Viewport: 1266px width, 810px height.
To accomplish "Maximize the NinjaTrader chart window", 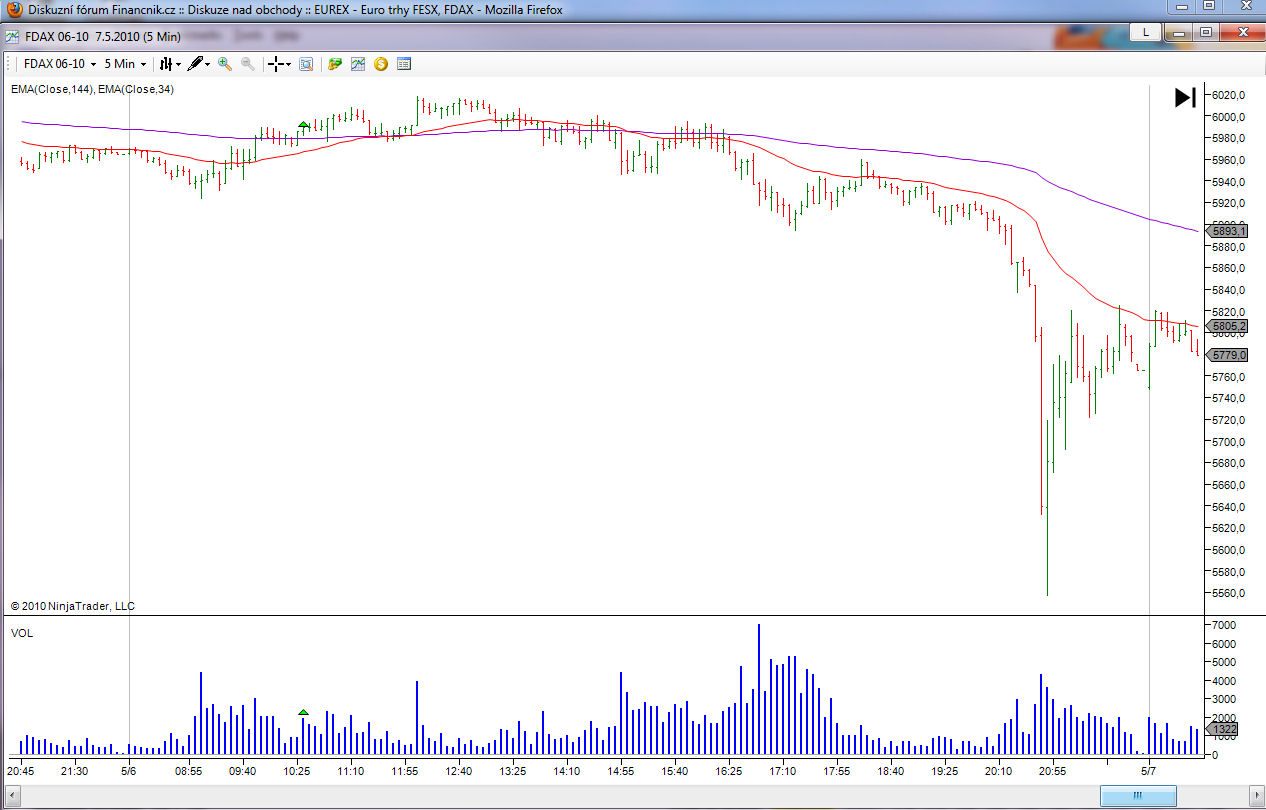I will (x=1206, y=32).
